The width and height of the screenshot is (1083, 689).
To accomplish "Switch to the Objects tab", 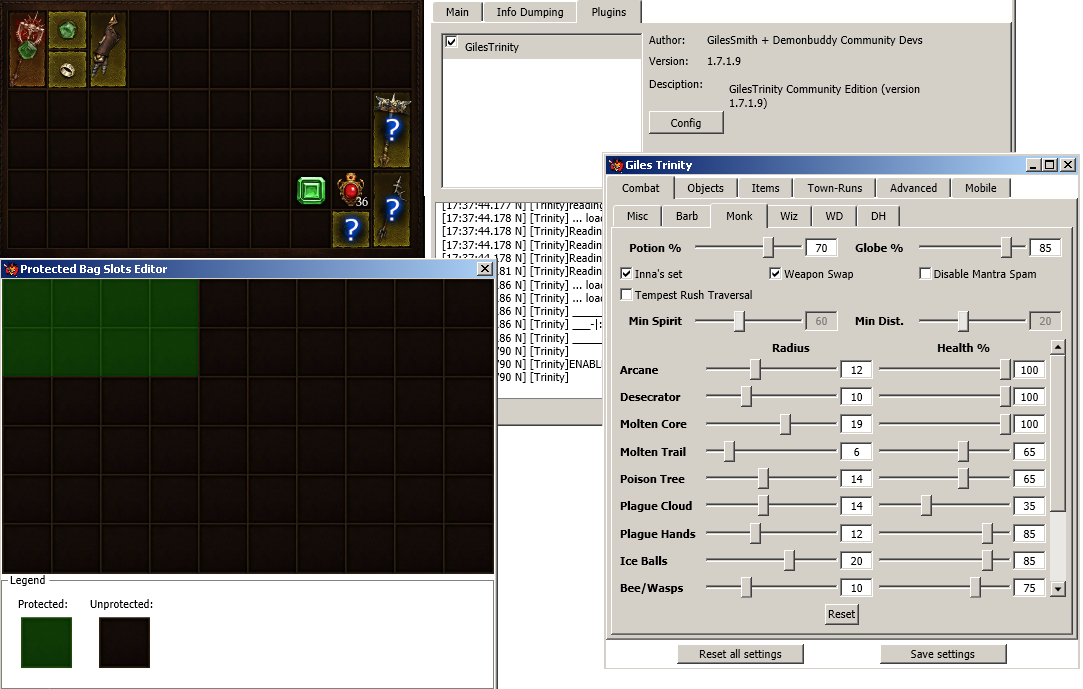I will (705, 188).
